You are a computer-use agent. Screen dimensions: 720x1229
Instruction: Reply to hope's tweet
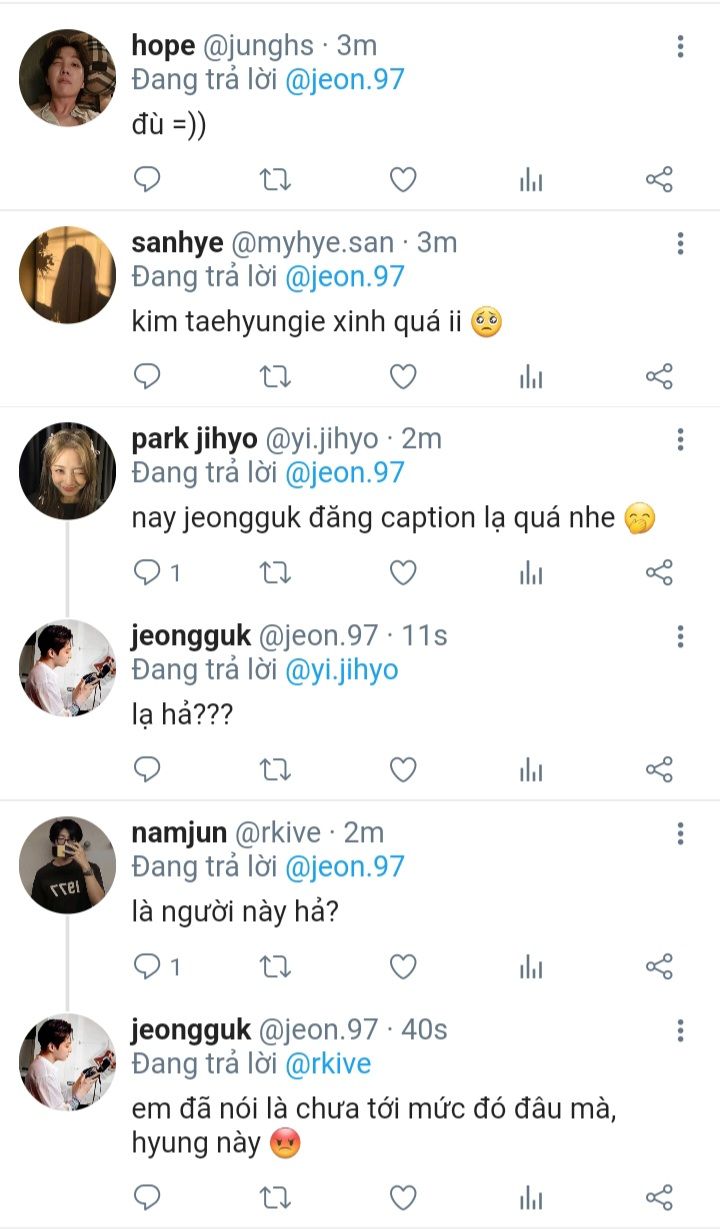click(x=147, y=180)
